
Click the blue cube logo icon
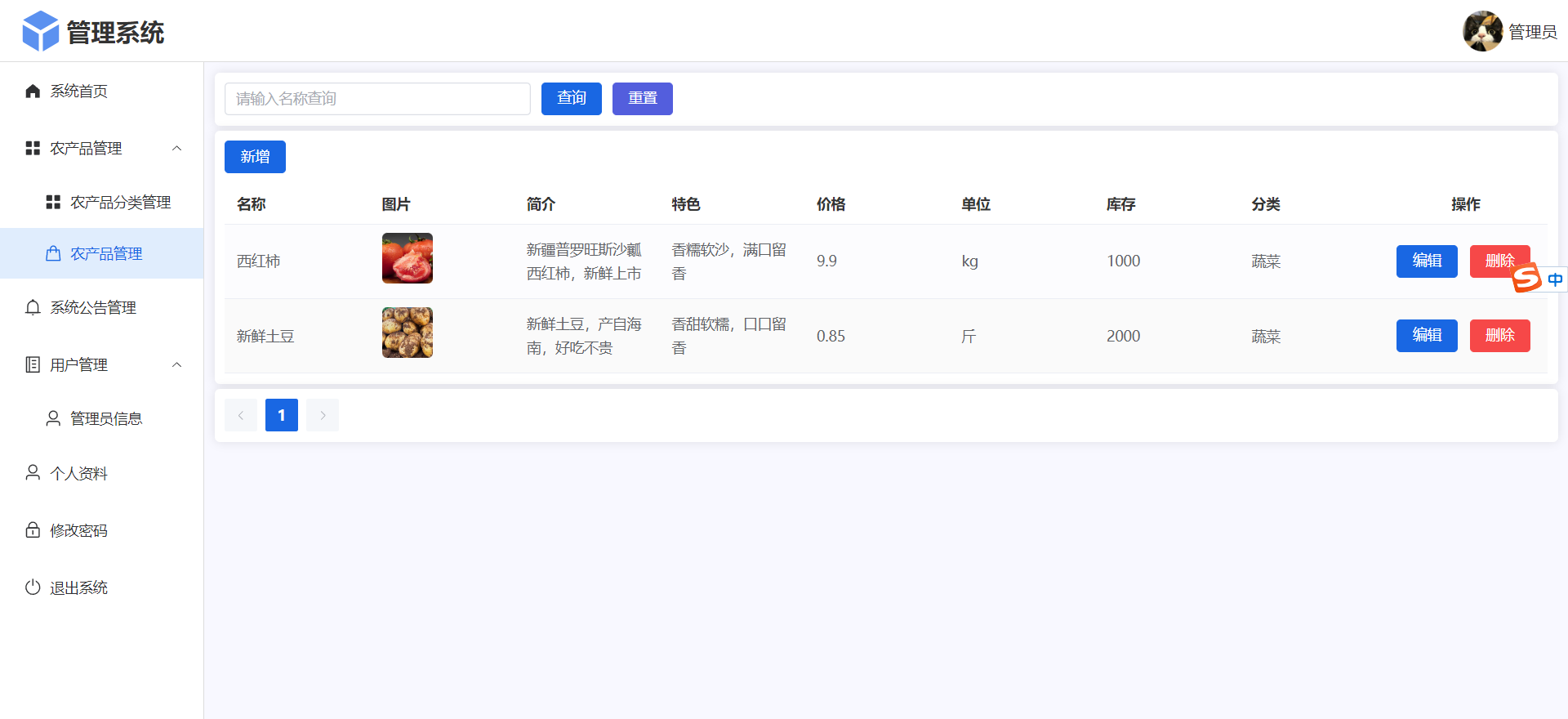(x=41, y=31)
